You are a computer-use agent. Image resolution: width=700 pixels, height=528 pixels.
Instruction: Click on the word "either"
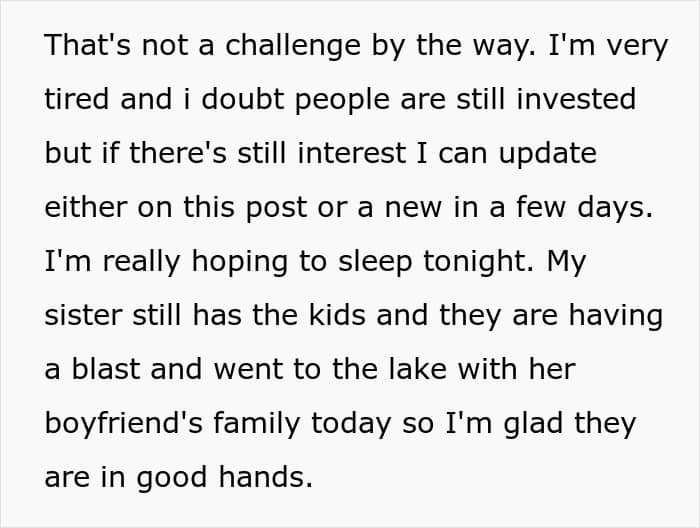pyautogui.click(x=86, y=207)
